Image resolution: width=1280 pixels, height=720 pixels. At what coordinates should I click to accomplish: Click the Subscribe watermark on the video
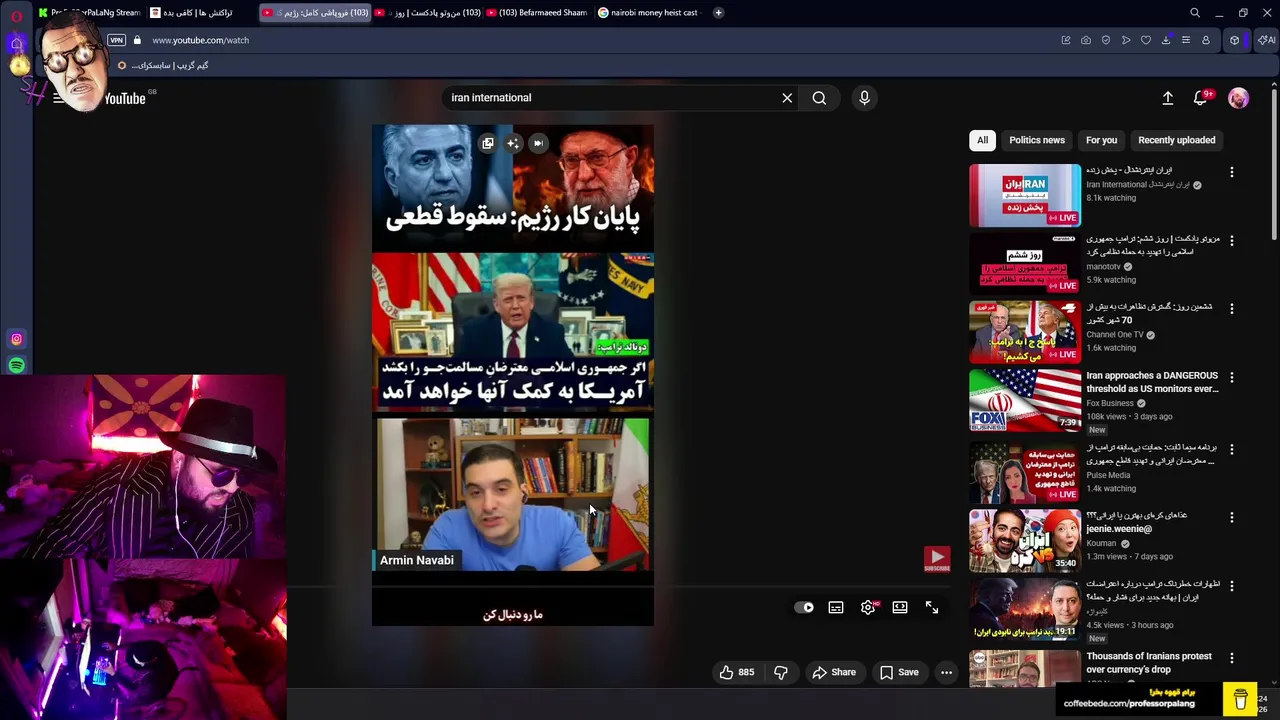(937, 559)
